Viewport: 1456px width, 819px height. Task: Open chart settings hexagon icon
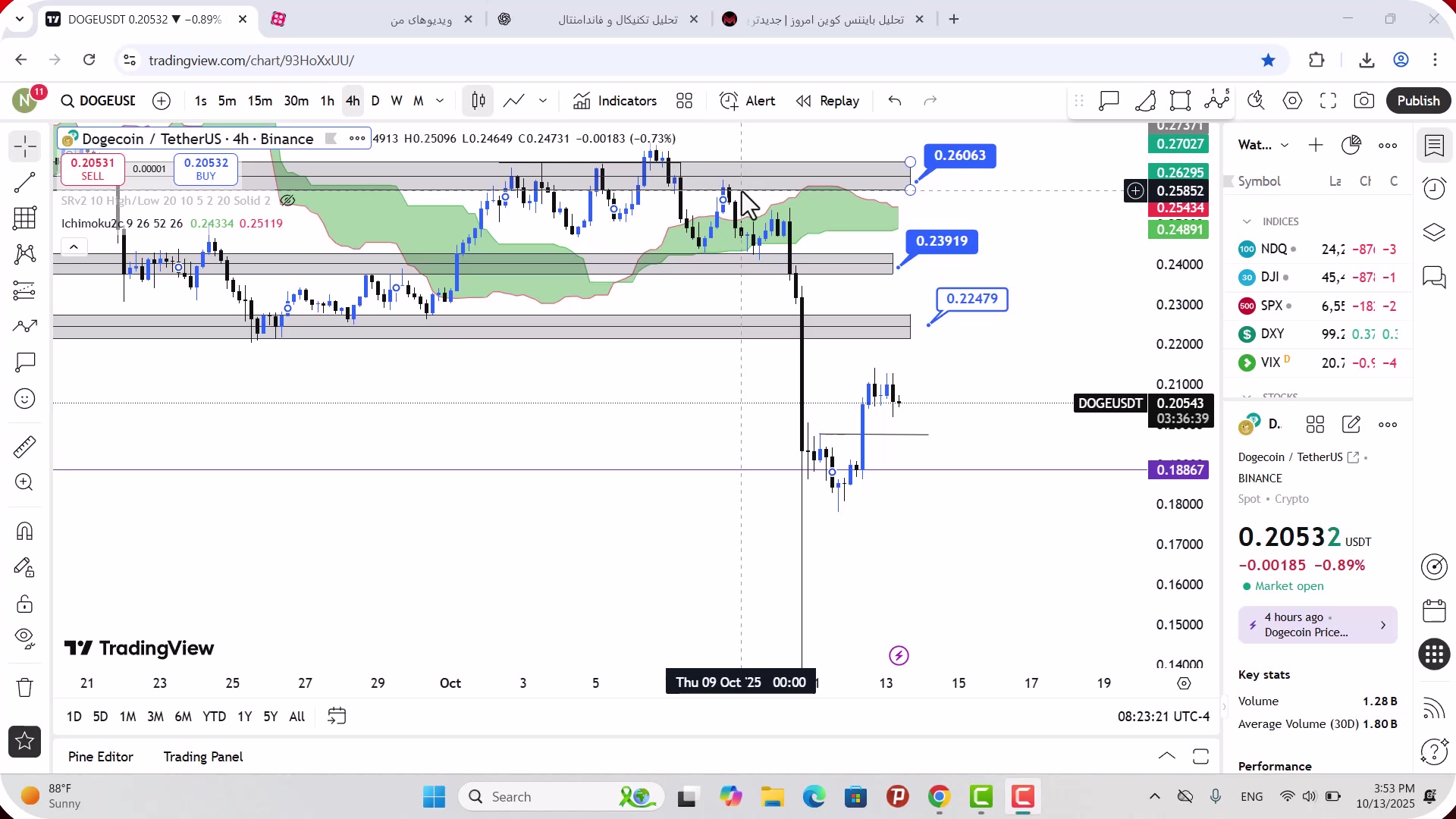tap(1292, 101)
